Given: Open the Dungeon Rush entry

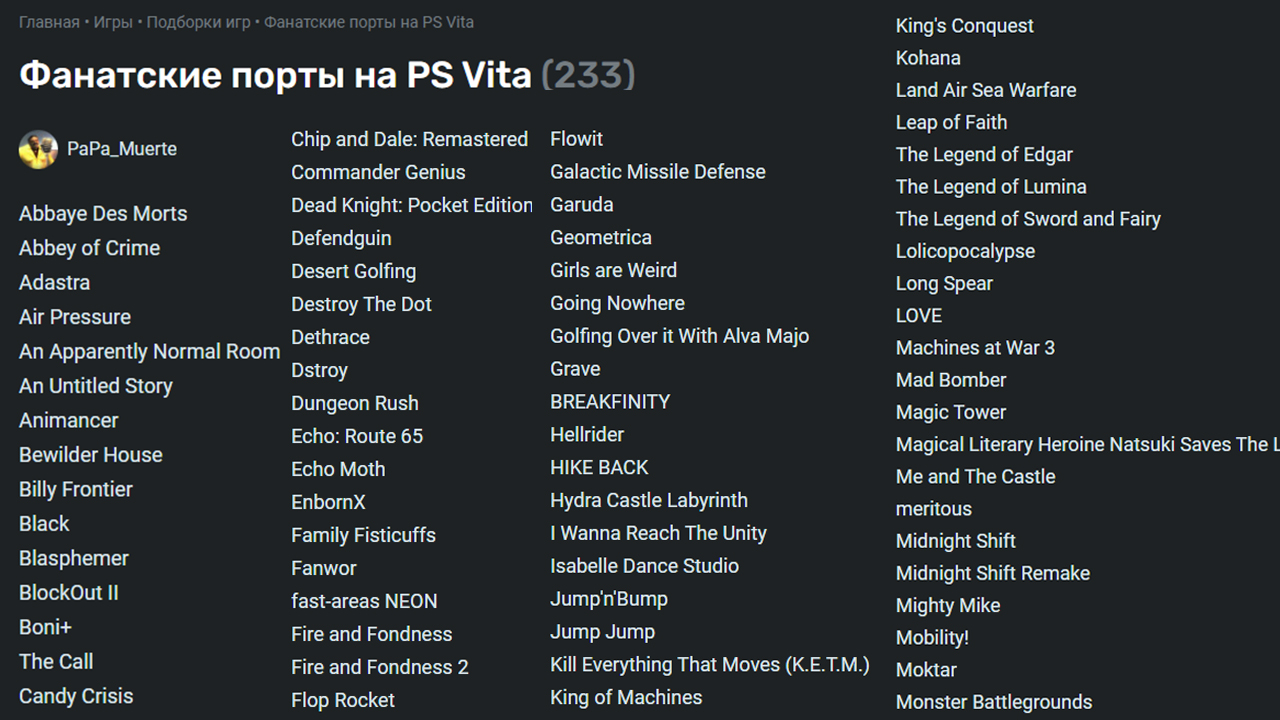Looking at the screenshot, I should [355, 404].
